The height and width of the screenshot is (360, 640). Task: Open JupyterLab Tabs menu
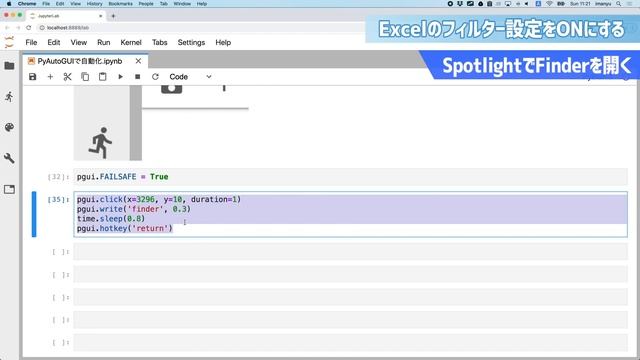pos(160,42)
